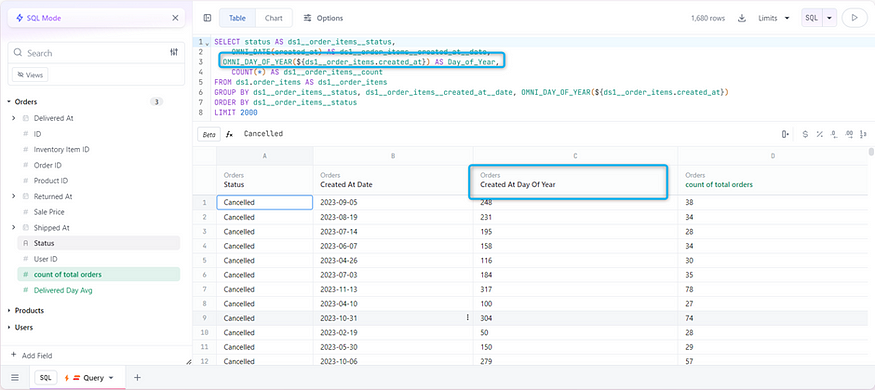Select the User ID field
Viewport: 875px width, 390px height.
point(98,259)
